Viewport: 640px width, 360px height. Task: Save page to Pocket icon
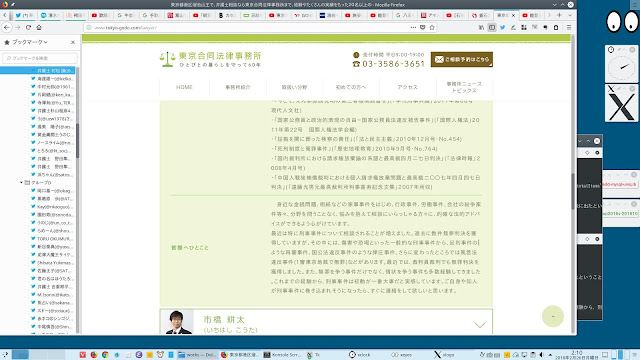pos(422,27)
